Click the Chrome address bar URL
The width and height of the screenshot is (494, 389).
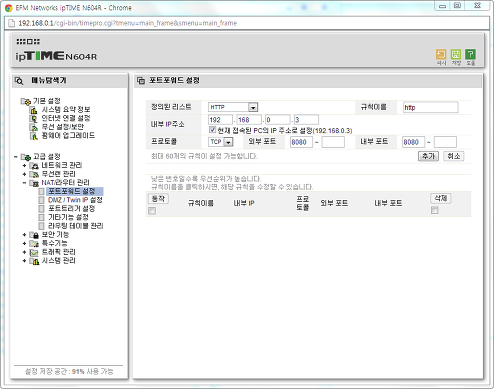click(128, 23)
